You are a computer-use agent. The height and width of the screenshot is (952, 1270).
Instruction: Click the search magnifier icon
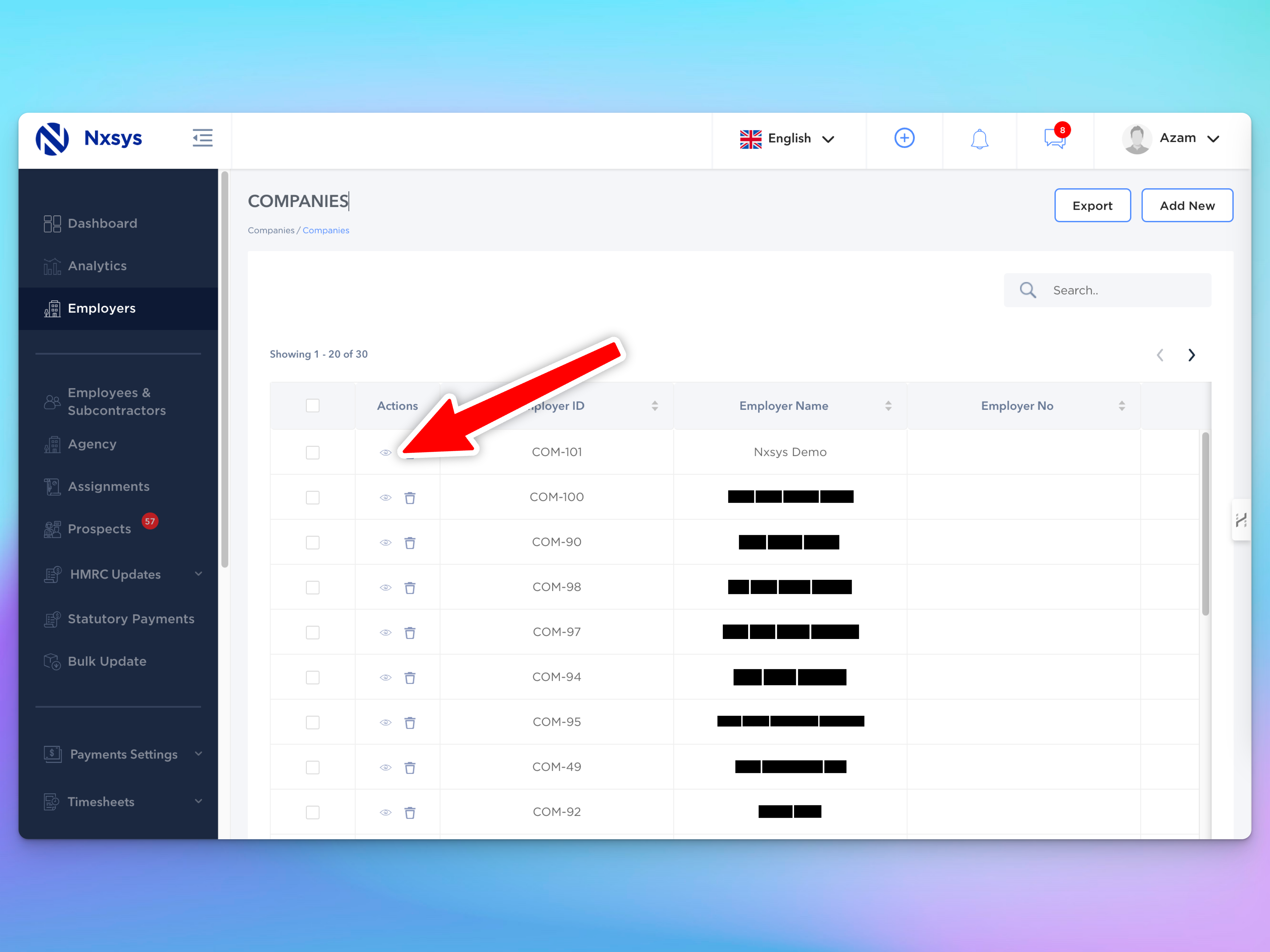coord(1027,290)
